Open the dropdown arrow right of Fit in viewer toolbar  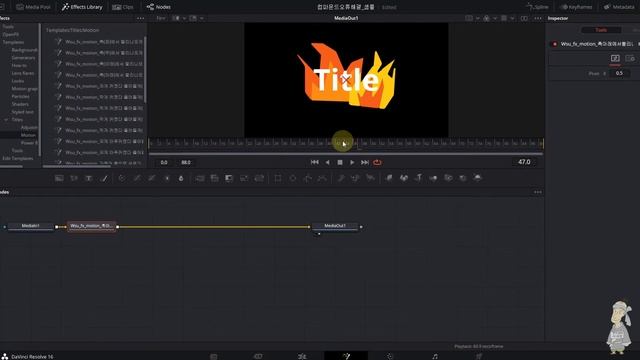(x=184, y=18)
